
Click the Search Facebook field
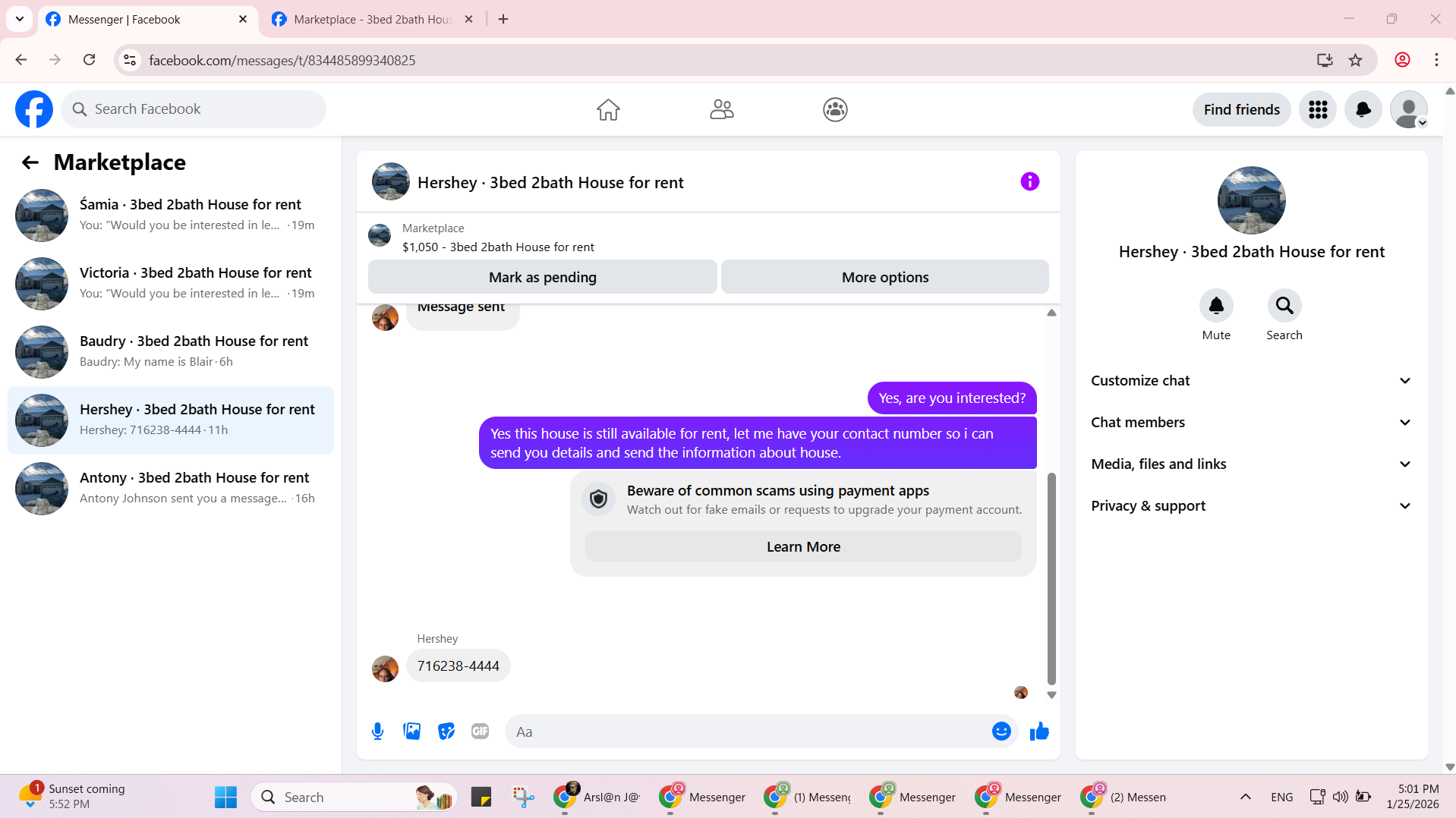coord(194,109)
